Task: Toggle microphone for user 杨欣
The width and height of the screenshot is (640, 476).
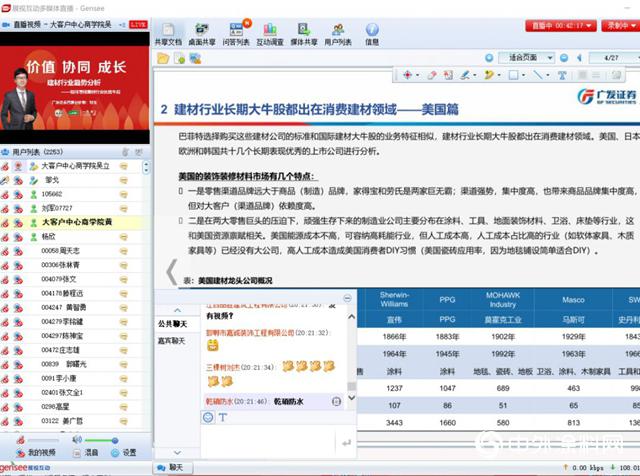Action: [x=4, y=237]
